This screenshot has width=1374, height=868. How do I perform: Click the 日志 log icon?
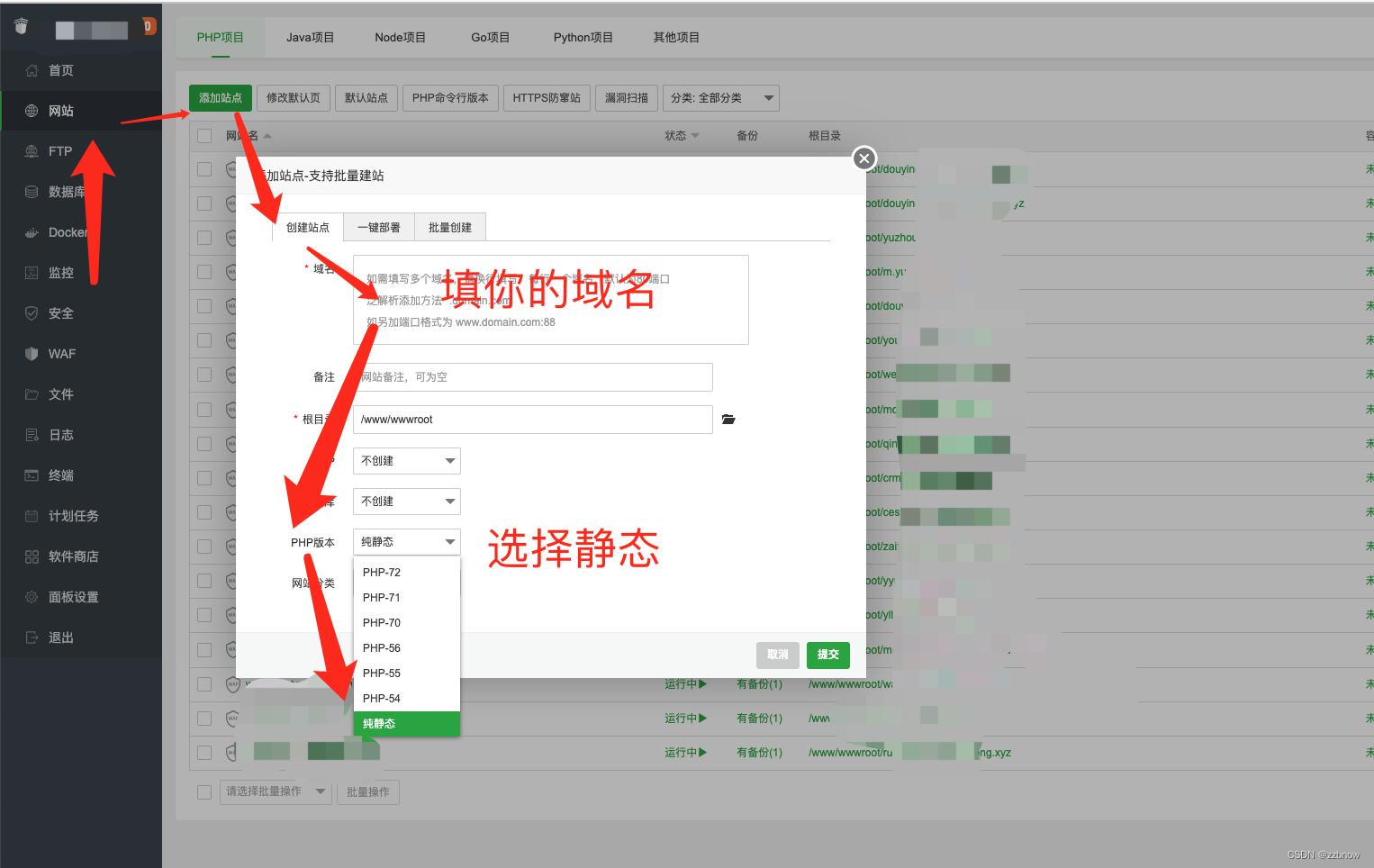[32, 435]
